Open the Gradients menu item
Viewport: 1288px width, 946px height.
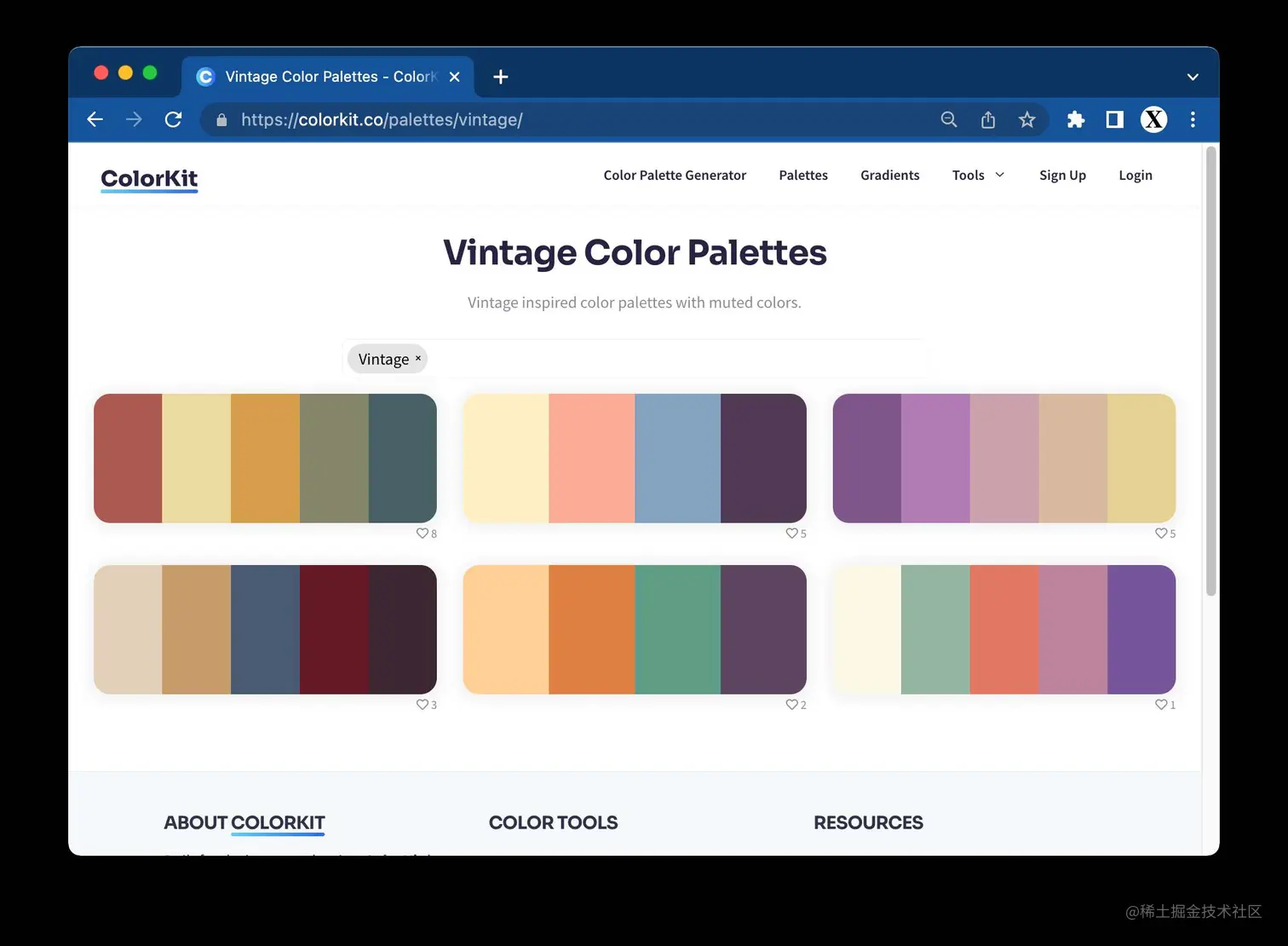click(x=889, y=175)
